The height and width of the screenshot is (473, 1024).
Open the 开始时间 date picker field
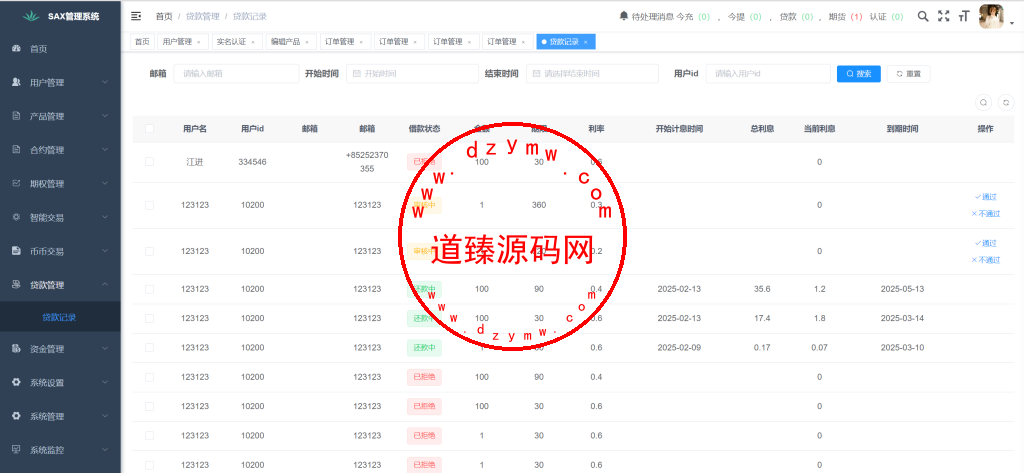click(412, 74)
